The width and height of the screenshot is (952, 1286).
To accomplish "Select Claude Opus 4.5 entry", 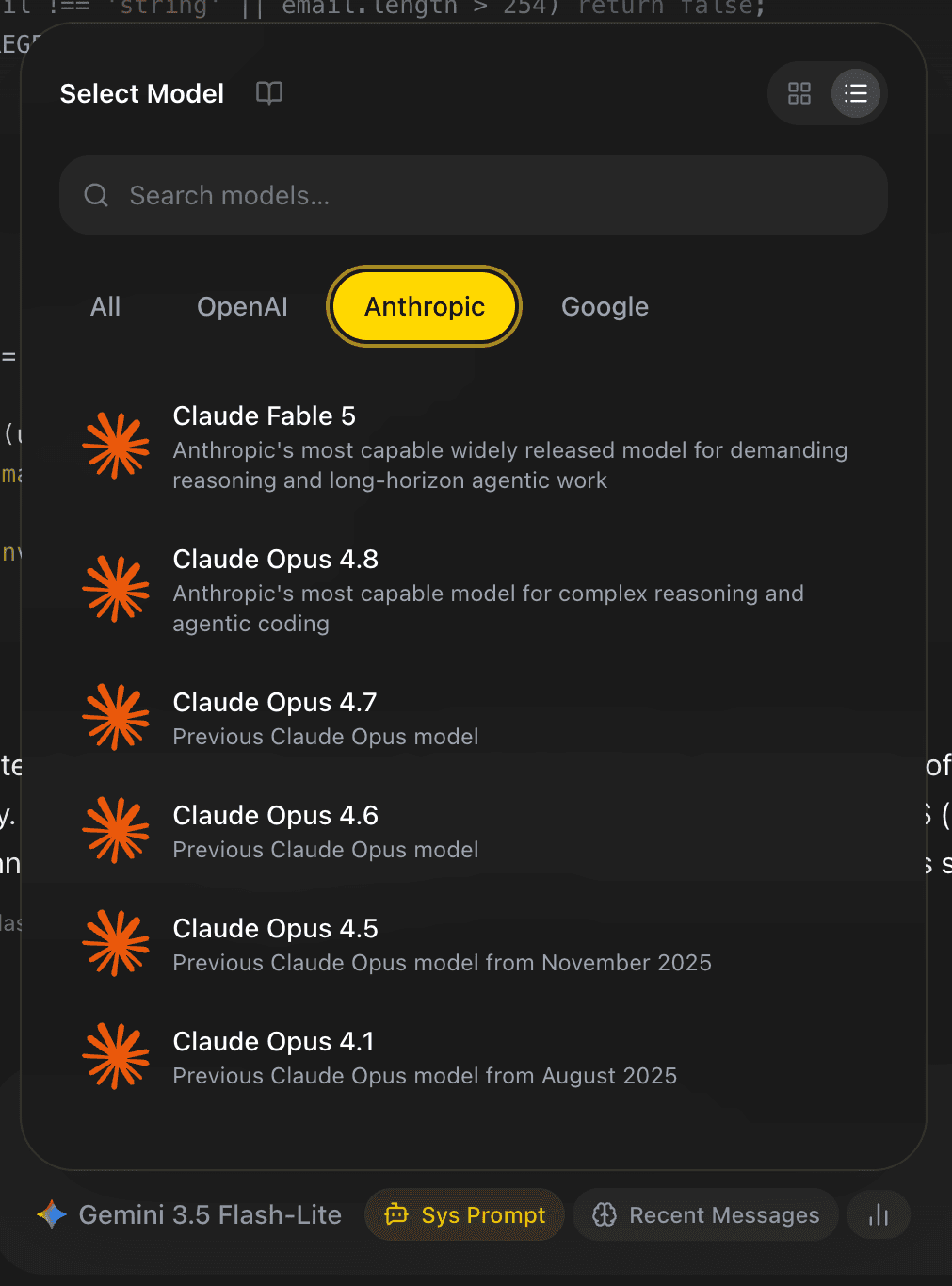I will coord(474,944).
